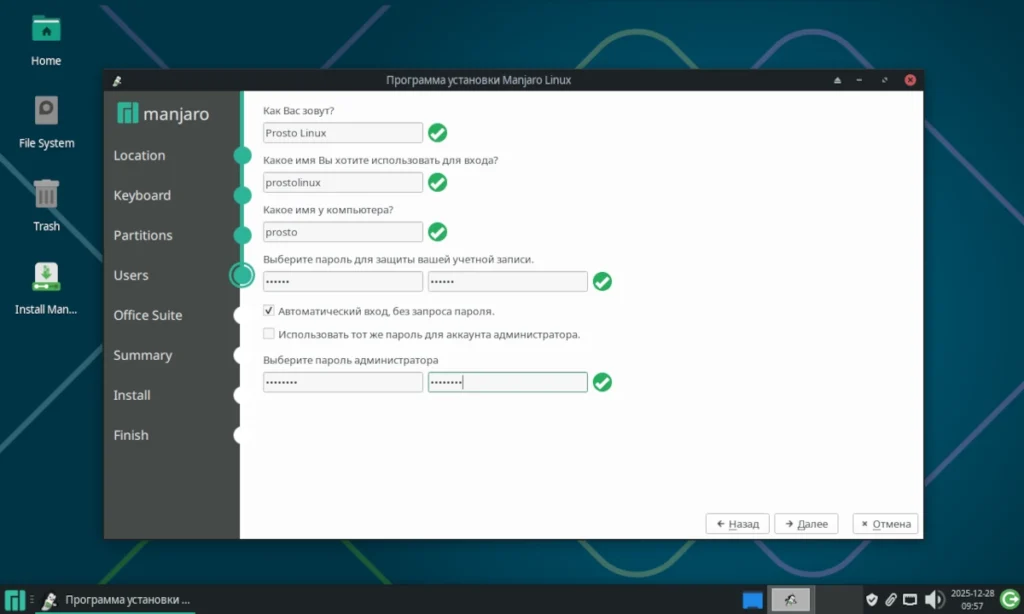The width and height of the screenshot is (1024, 614).
Task: Select the Install Manjaro desktop launcher icon
Action: coord(46,277)
